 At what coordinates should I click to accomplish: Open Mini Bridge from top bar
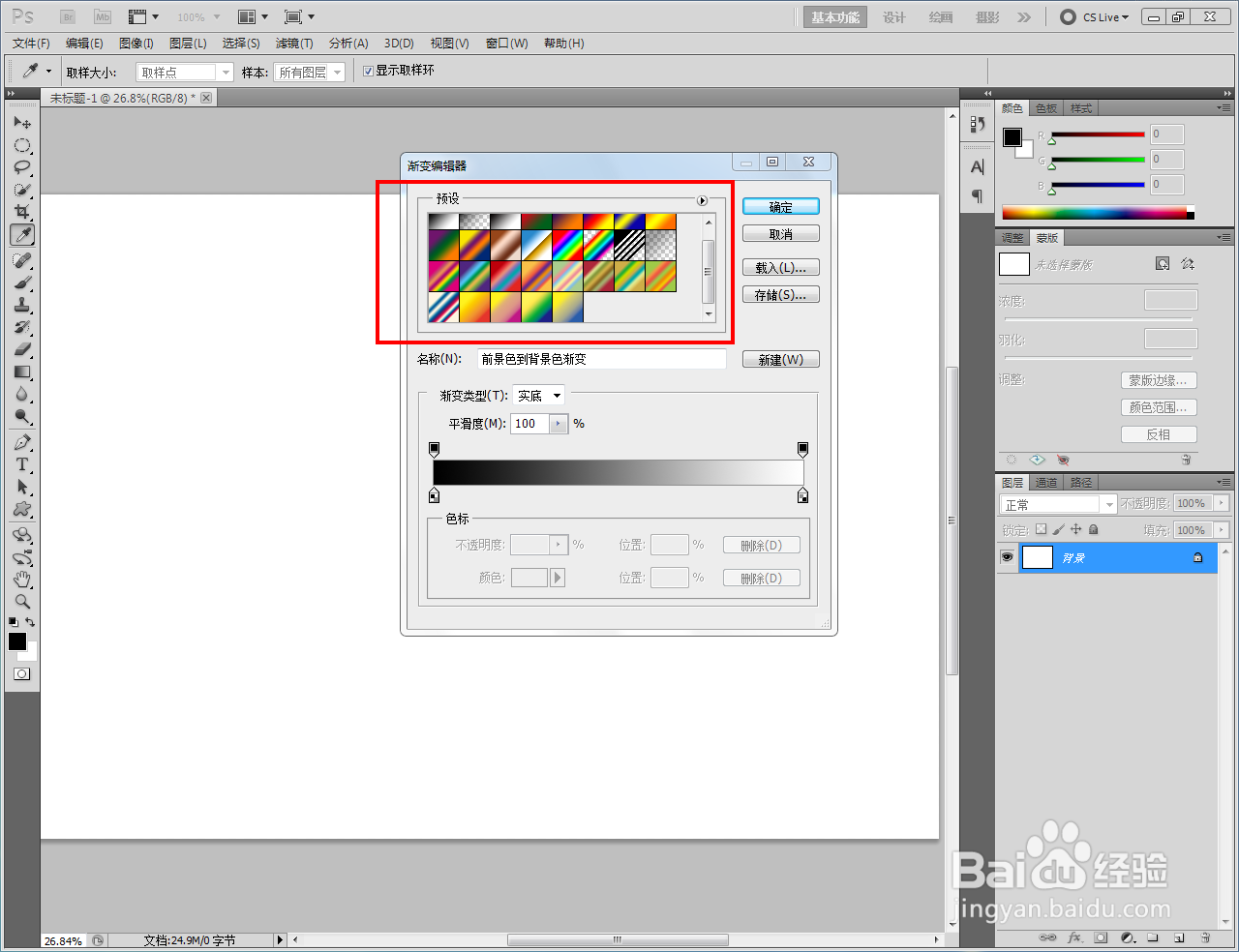pyautogui.click(x=102, y=16)
